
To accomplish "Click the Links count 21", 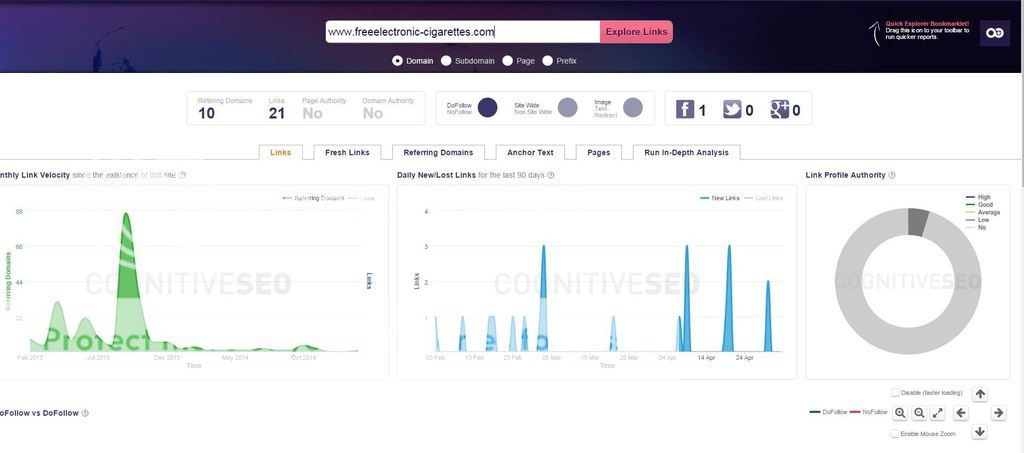I will [x=276, y=113].
